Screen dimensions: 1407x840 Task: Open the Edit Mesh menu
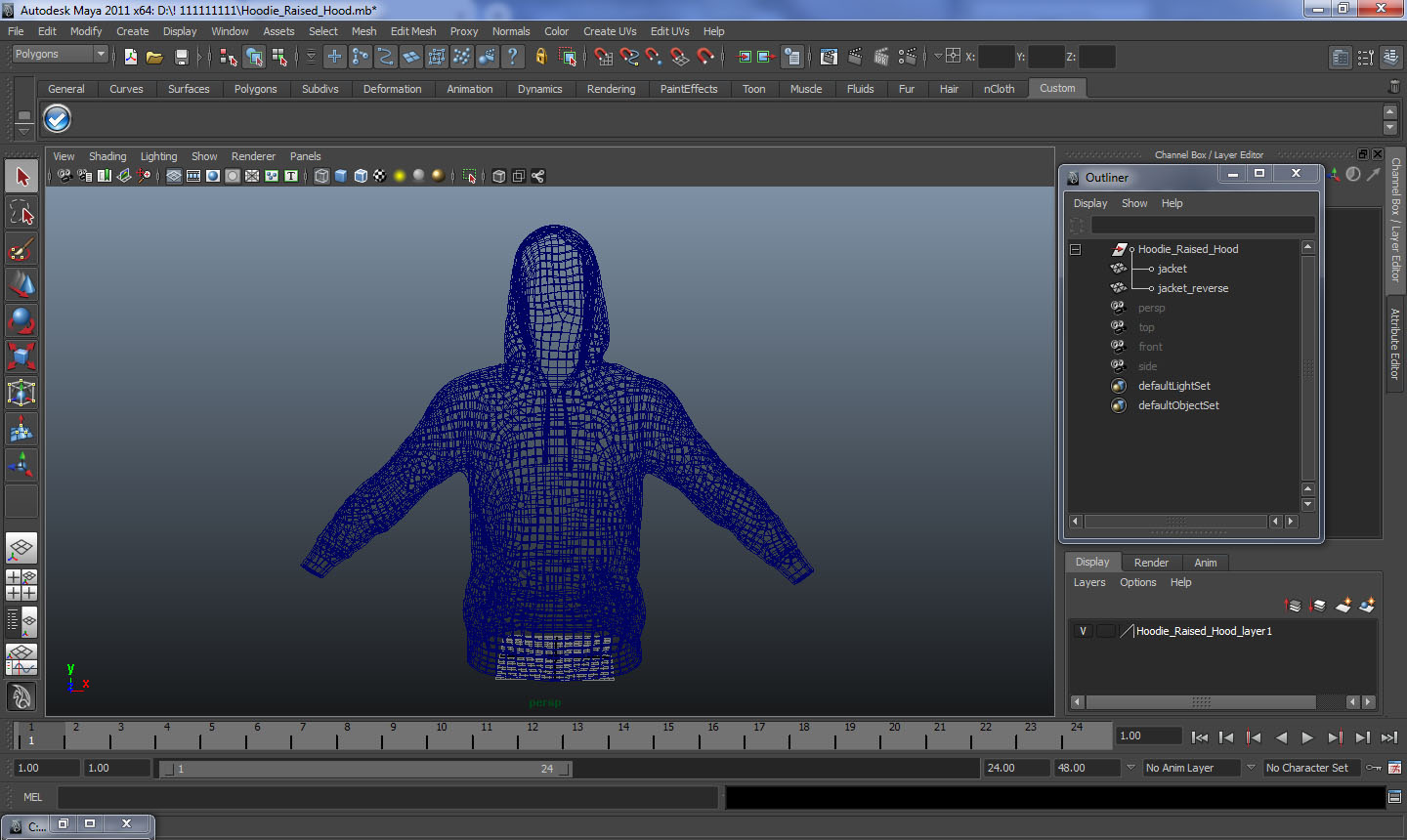point(412,31)
